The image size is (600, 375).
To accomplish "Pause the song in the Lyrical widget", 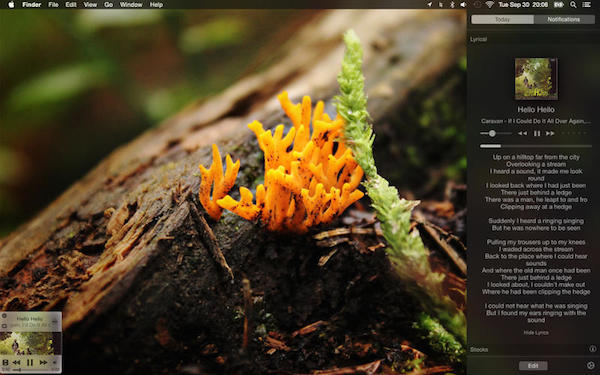I will 537,134.
